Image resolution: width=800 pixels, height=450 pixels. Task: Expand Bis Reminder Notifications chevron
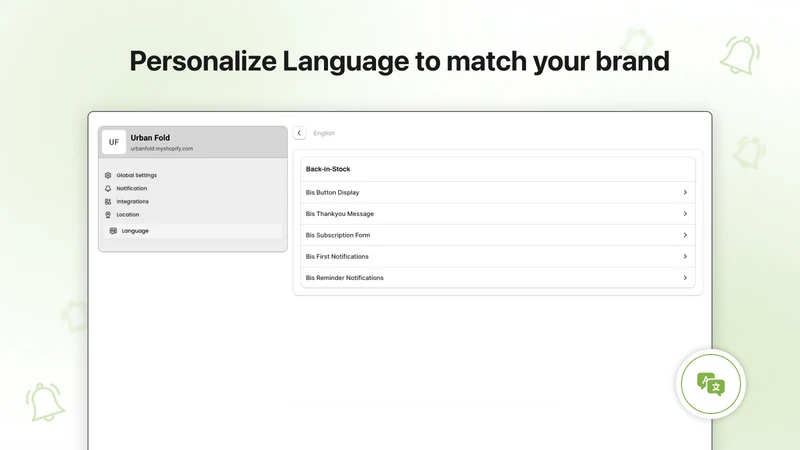click(x=685, y=278)
